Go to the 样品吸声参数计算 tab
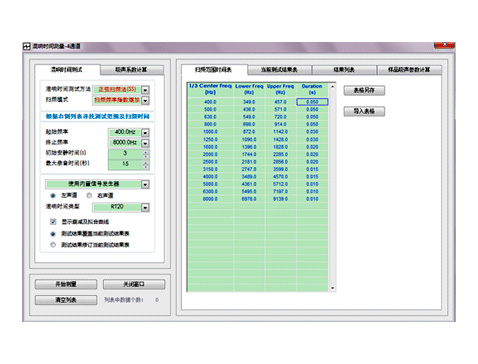 409,70
